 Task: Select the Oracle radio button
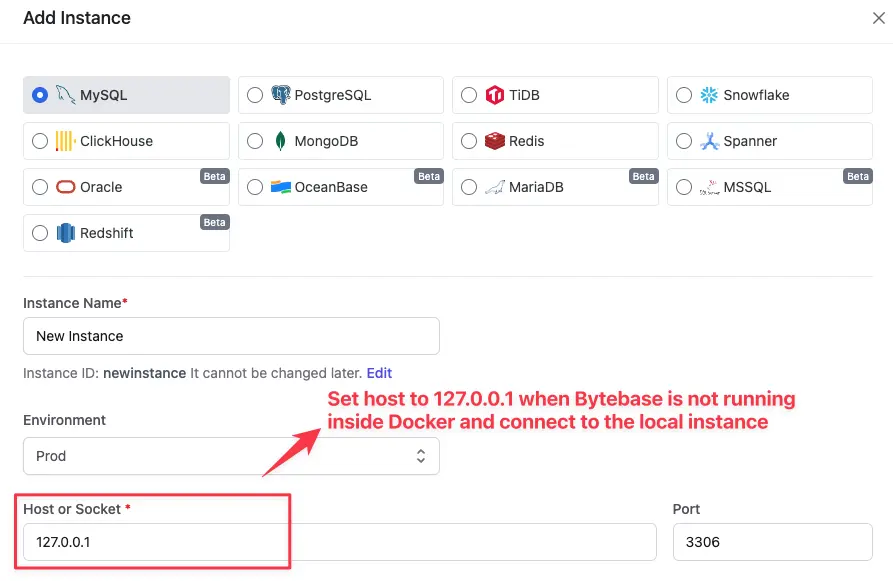coord(40,187)
